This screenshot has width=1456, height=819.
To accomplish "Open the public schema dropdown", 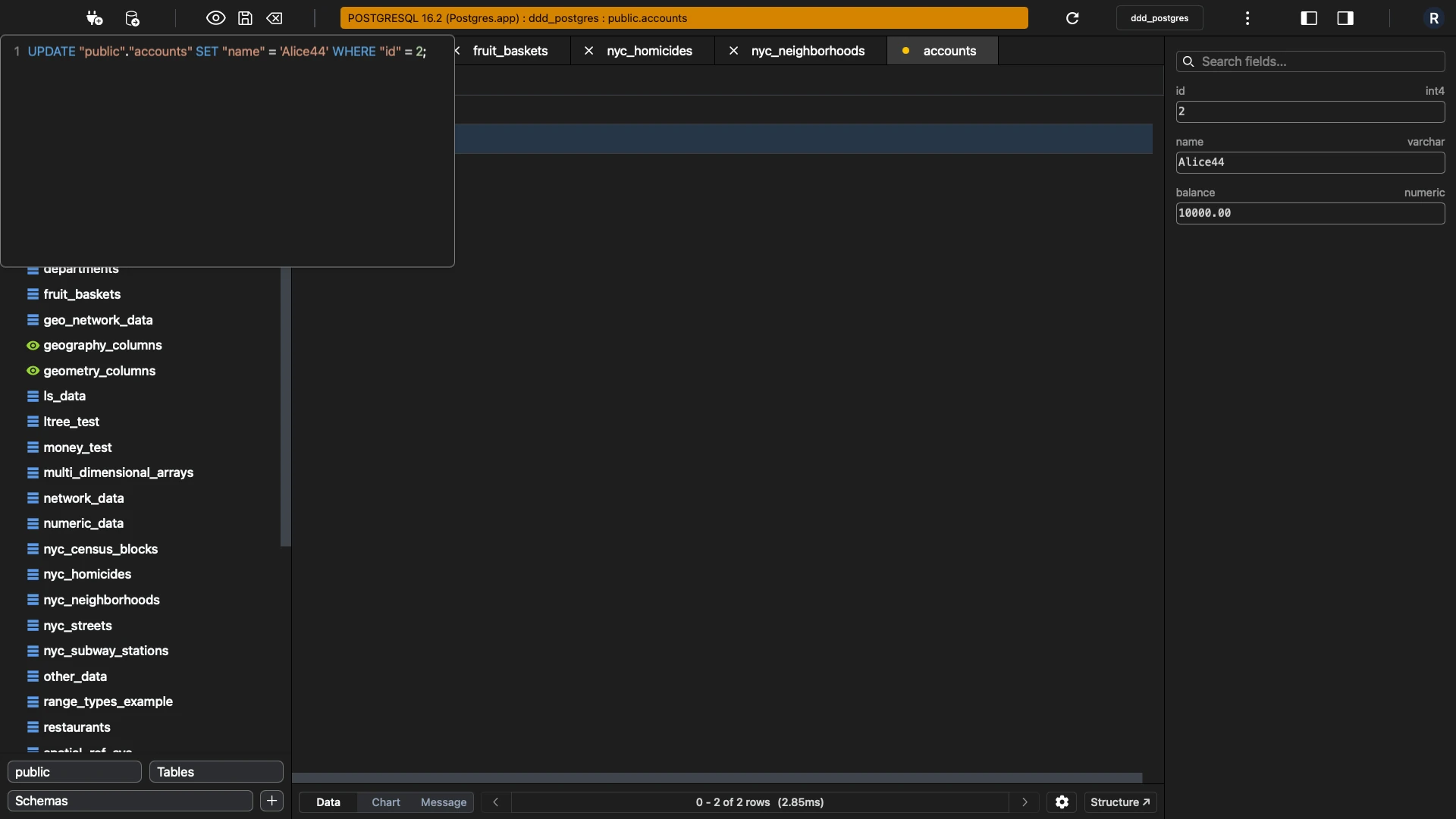I will (74, 772).
